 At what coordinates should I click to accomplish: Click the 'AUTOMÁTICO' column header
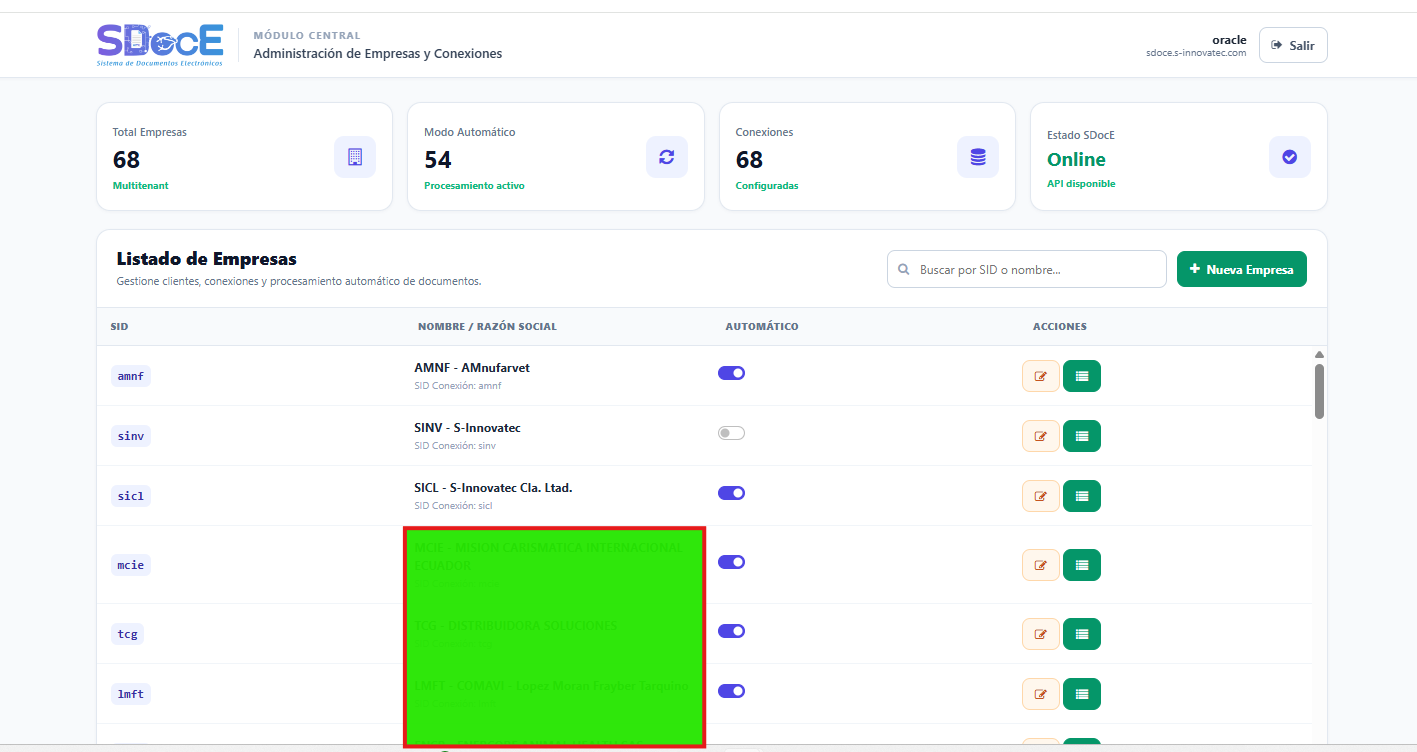[762, 327]
